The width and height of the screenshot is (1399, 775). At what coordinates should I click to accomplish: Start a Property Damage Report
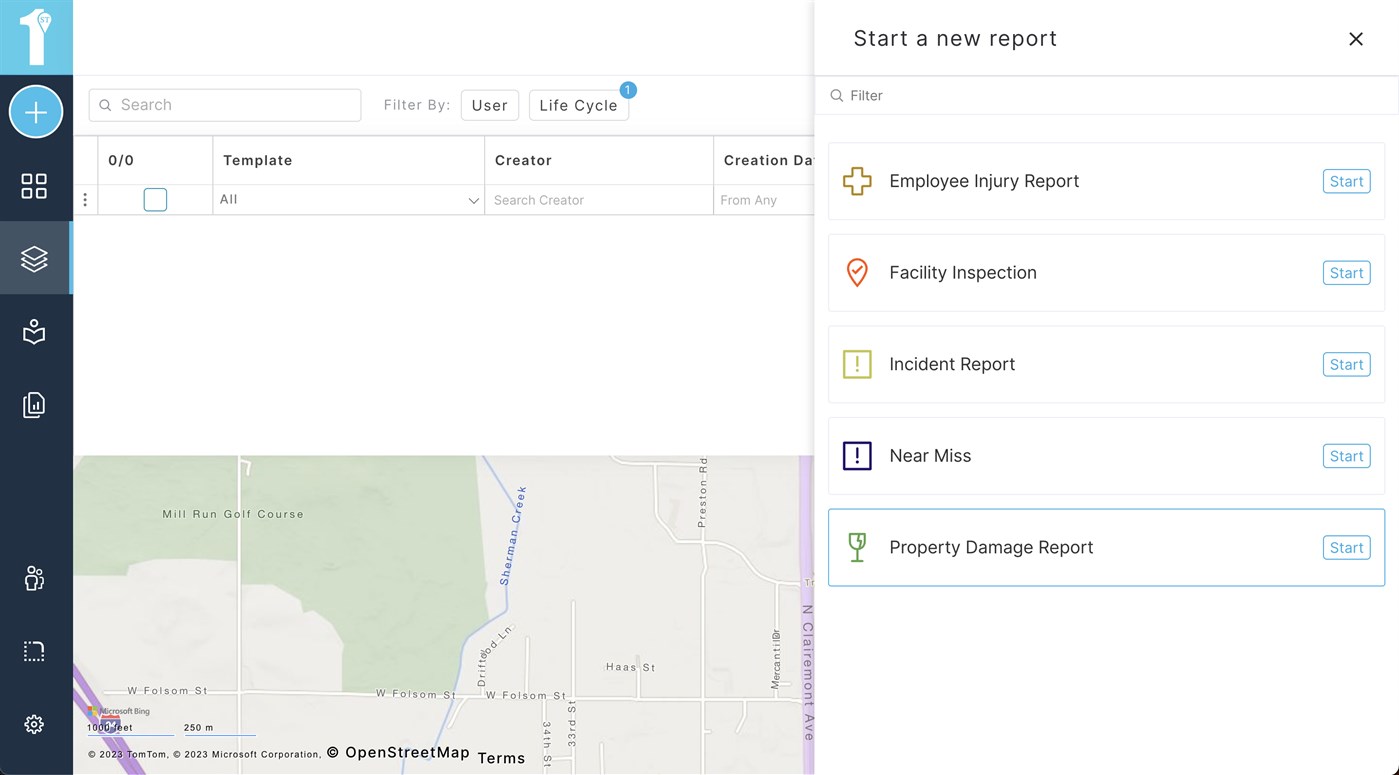pos(1345,547)
